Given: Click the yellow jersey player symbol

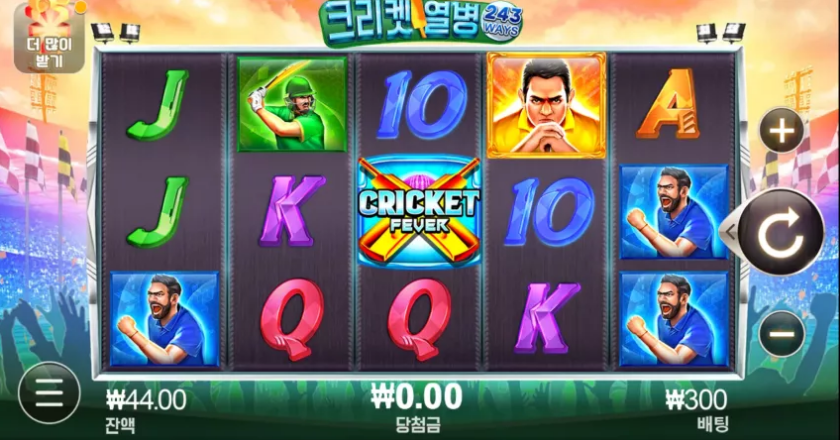Looking at the screenshot, I should [x=546, y=106].
